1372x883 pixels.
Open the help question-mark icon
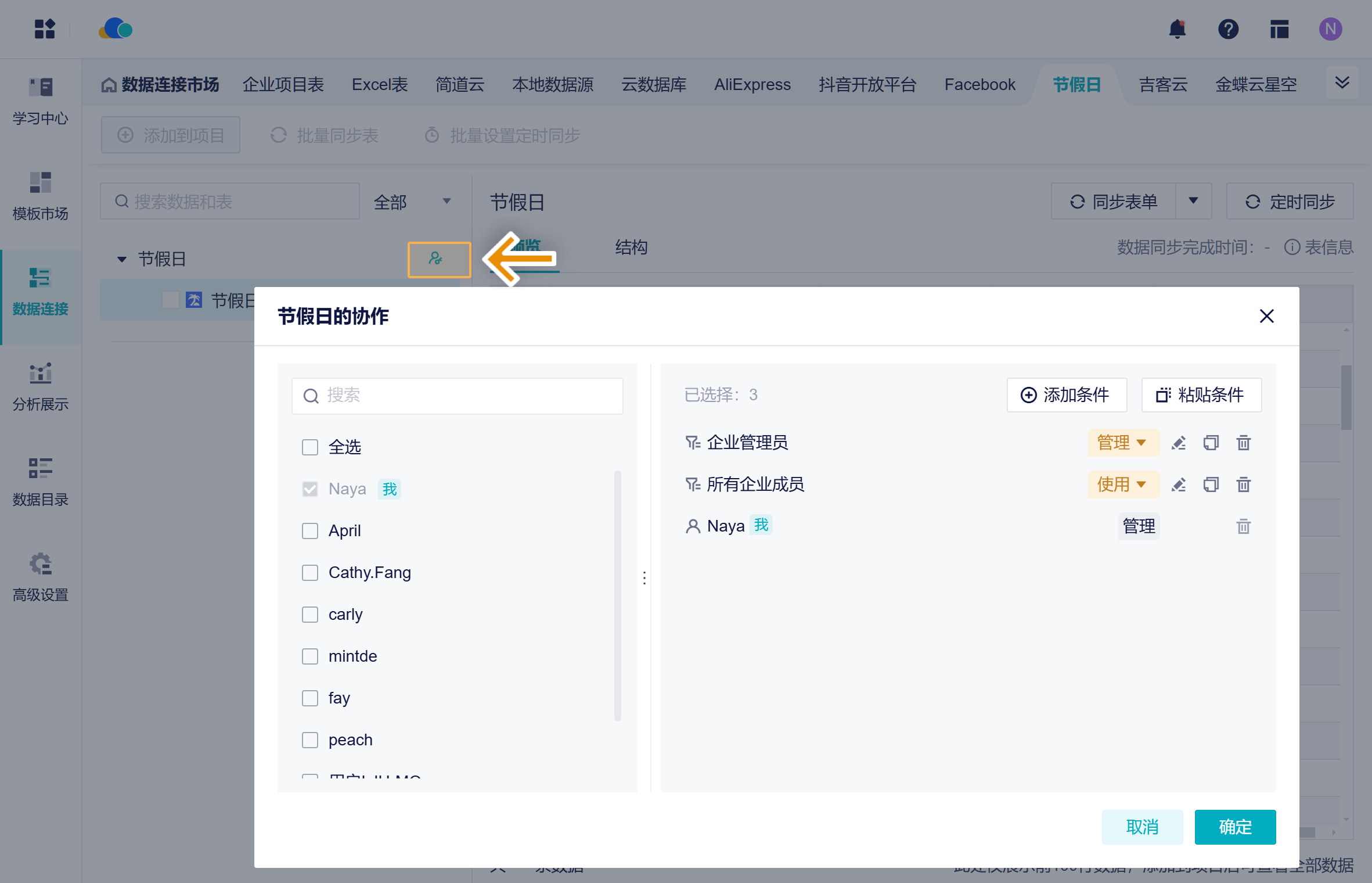(x=1228, y=29)
